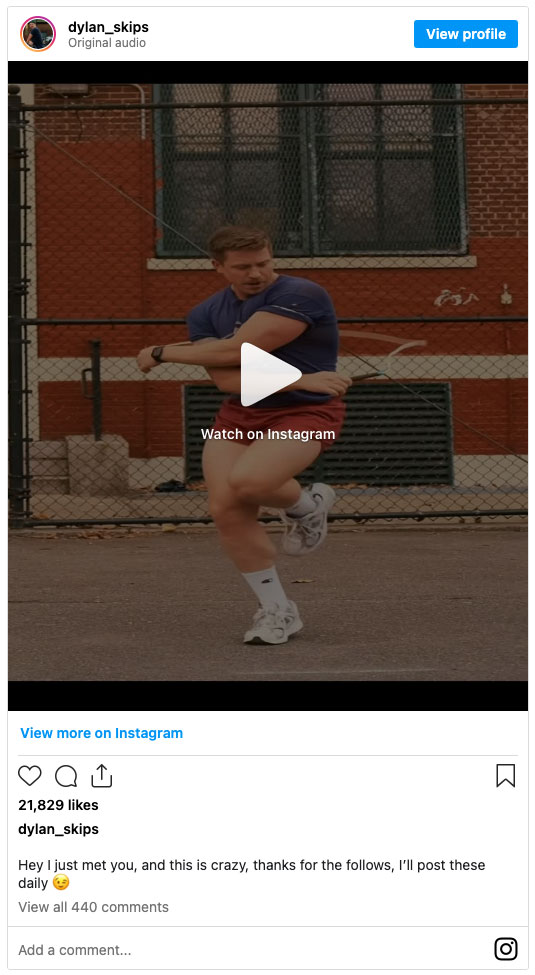
Task: Open dylan_skips profile picture avatar
Action: click(x=38, y=34)
